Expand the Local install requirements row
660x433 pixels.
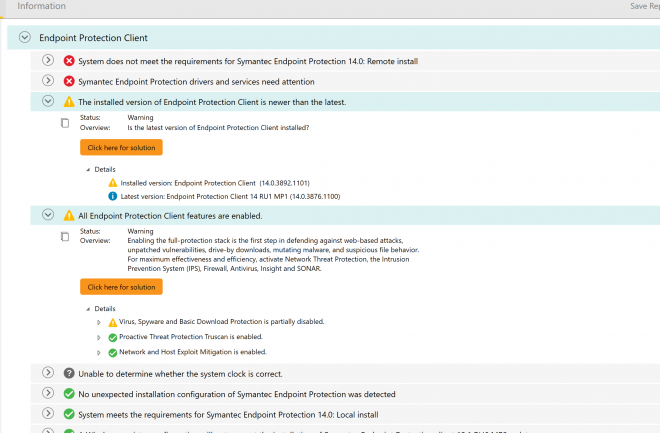coord(48,413)
